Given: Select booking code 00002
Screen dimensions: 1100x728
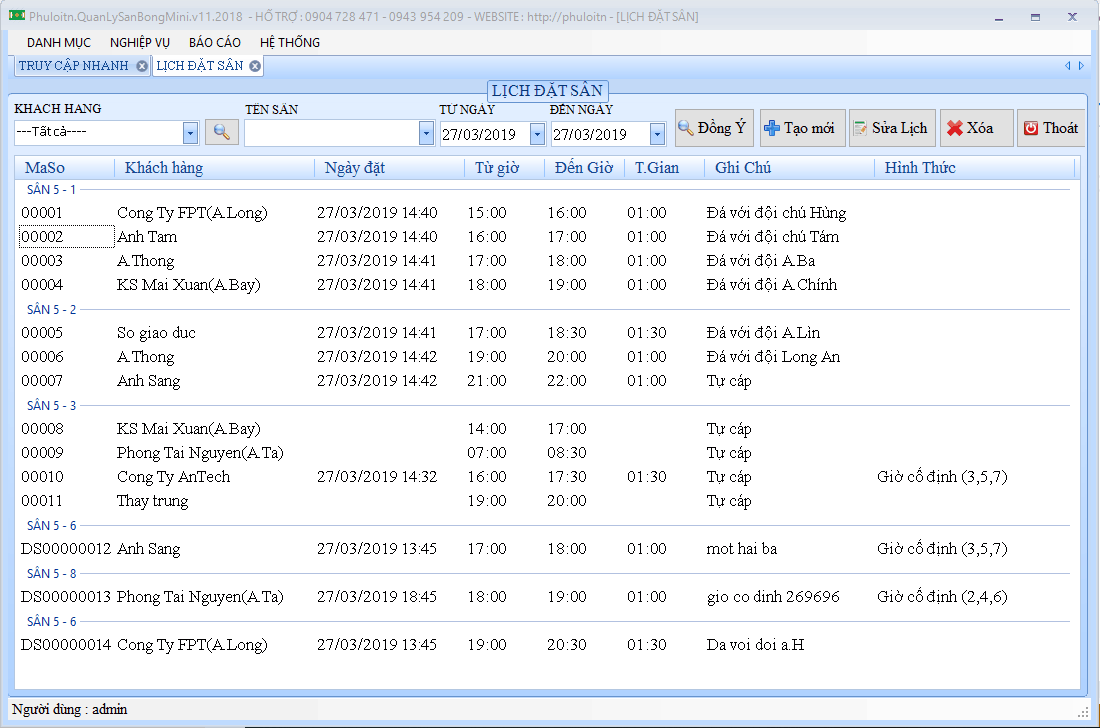Looking at the screenshot, I should 42,236.
